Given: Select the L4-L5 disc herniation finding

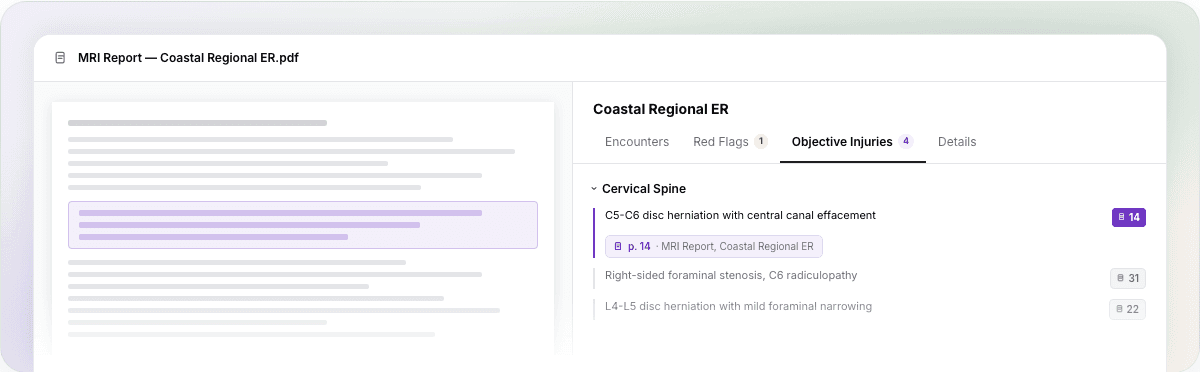Looking at the screenshot, I should pos(738,306).
